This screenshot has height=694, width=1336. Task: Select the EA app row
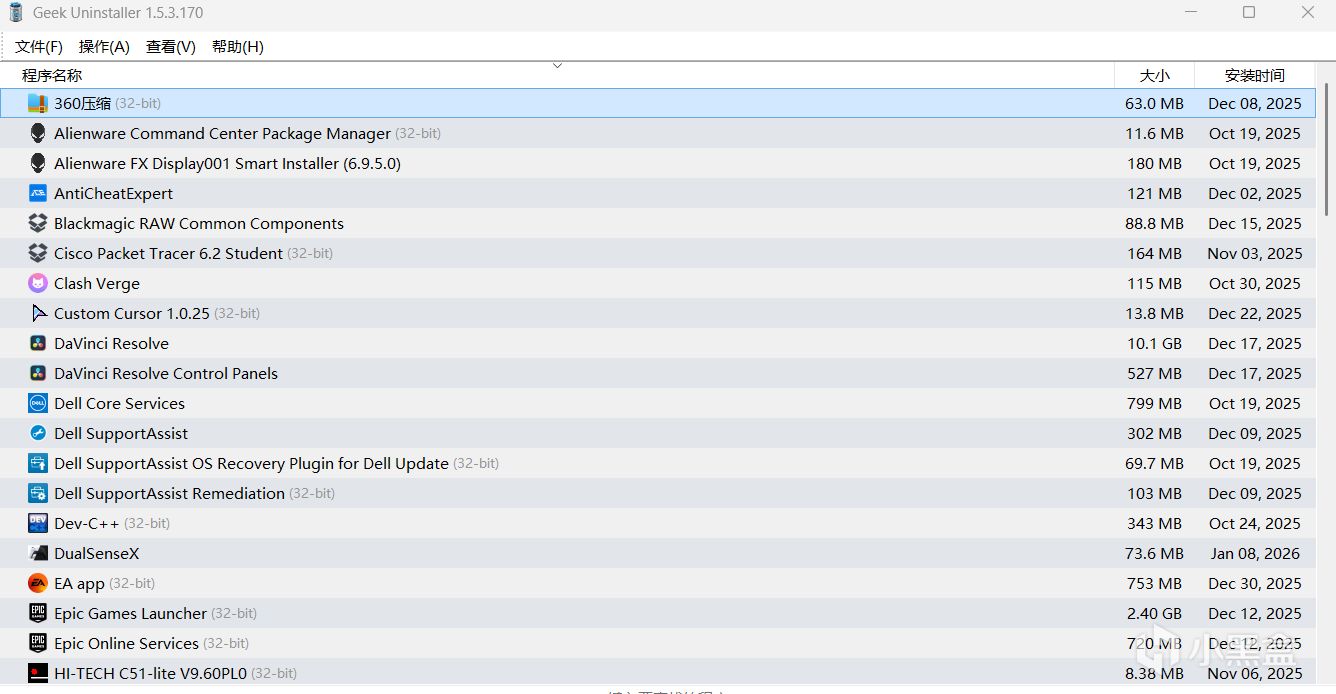658,583
